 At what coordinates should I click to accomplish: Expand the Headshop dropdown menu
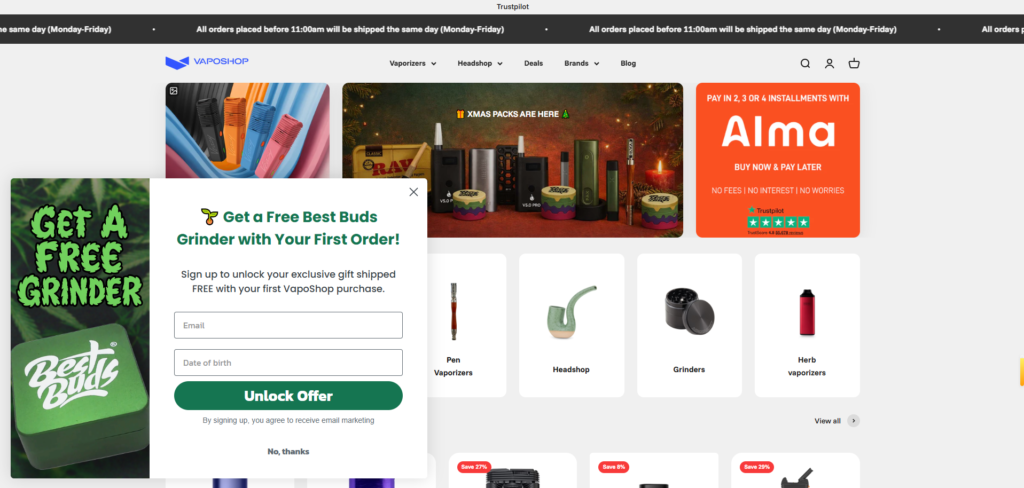pyautogui.click(x=480, y=63)
